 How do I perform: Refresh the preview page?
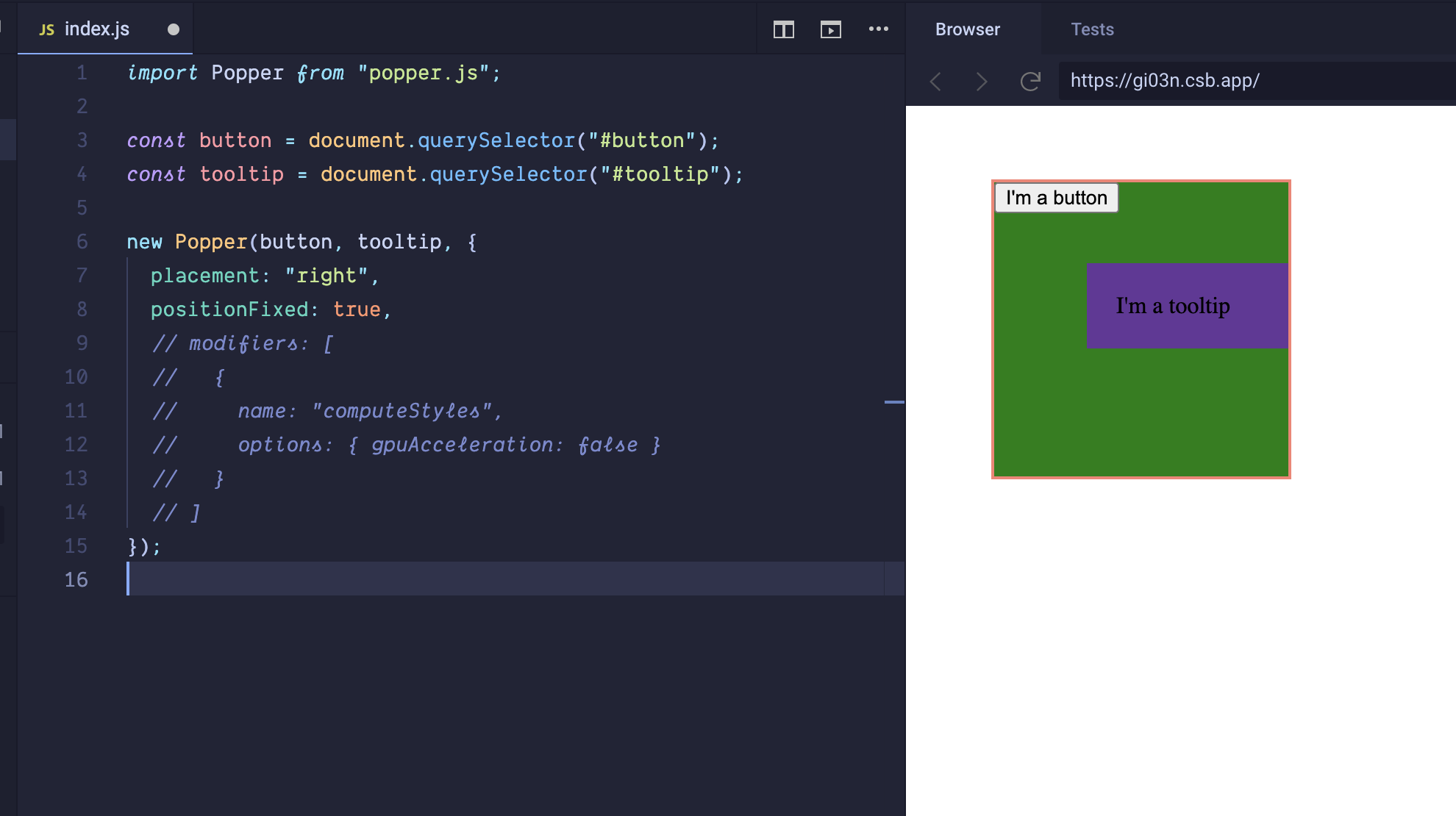[x=1029, y=82]
